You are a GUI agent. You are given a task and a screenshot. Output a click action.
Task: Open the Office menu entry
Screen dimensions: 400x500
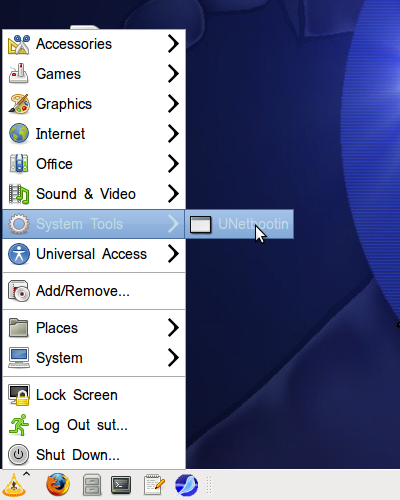pos(94,164)
